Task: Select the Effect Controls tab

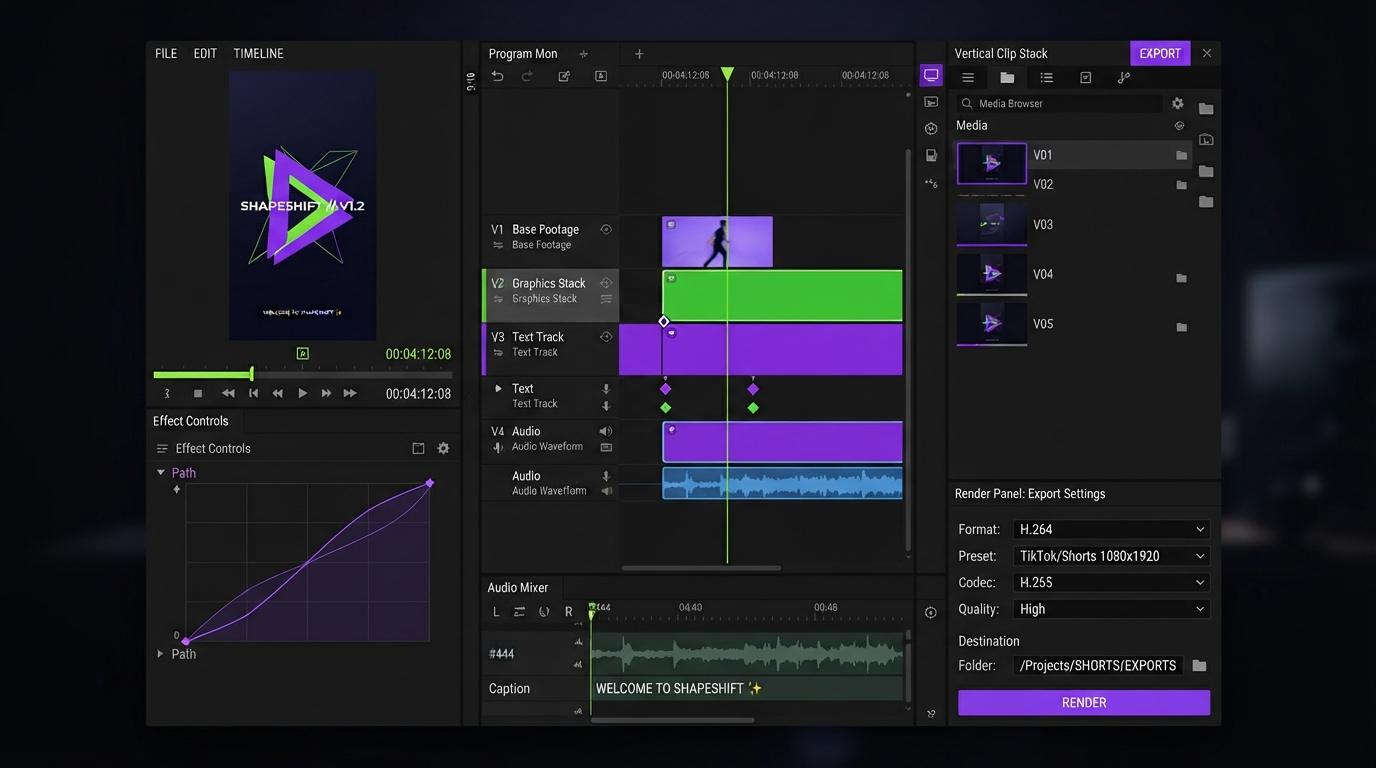Action: [190, 421]
